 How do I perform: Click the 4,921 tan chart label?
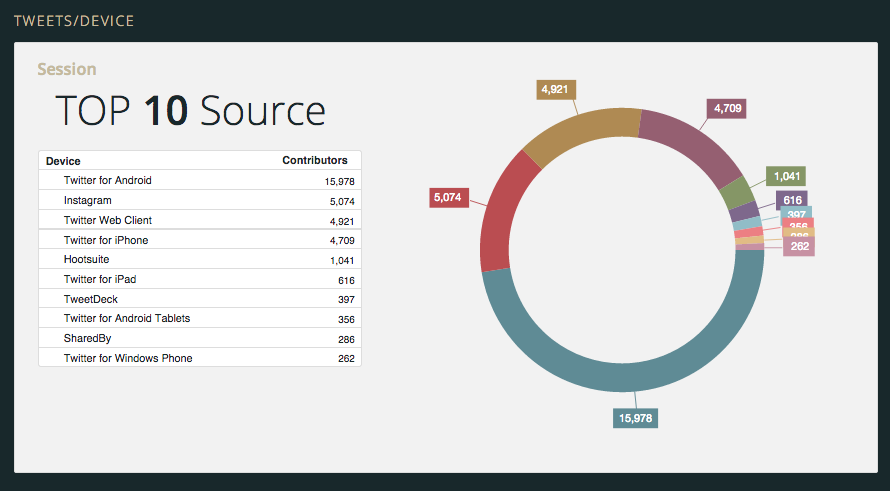tap(556, 90)
